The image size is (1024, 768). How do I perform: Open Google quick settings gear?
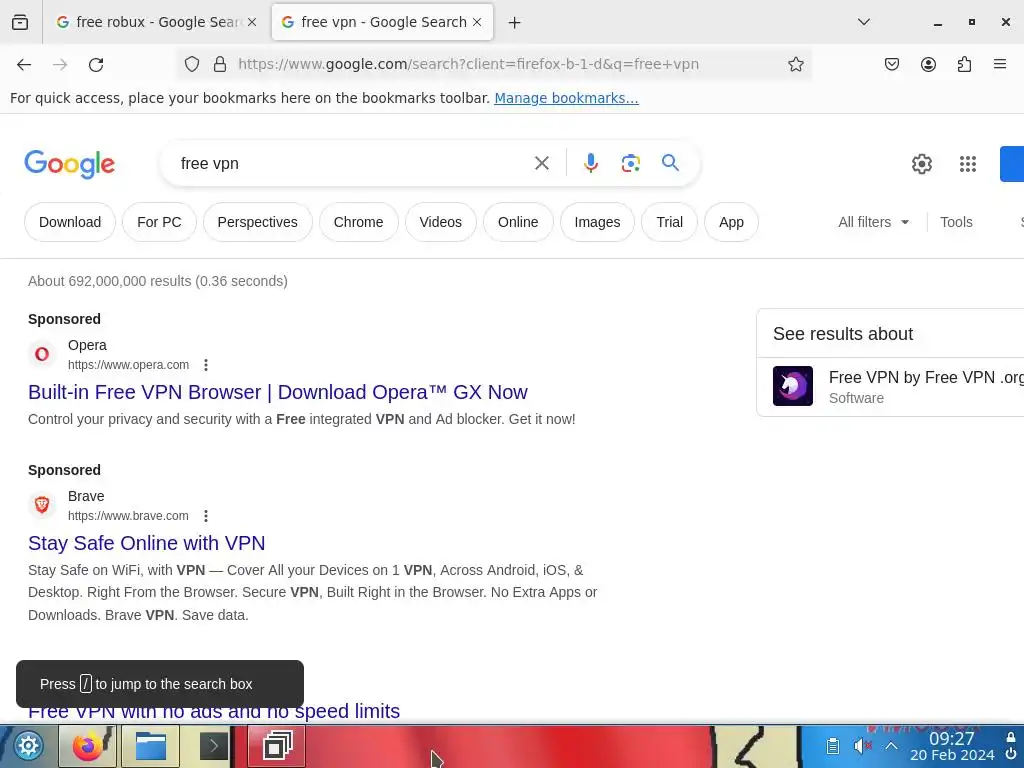[x=921, y=164]
